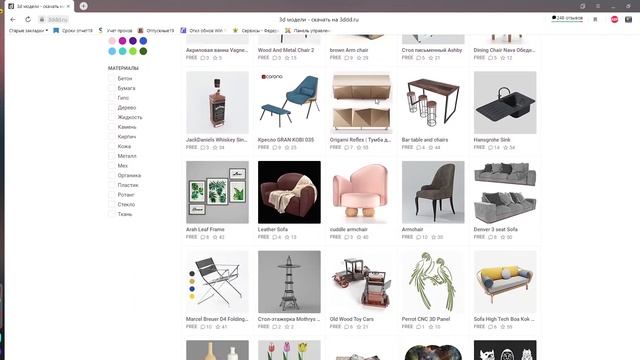Click the comments icon under Wood And Metal Chair 2
This screenshot has height=360, width=640.
coord(275,58)
